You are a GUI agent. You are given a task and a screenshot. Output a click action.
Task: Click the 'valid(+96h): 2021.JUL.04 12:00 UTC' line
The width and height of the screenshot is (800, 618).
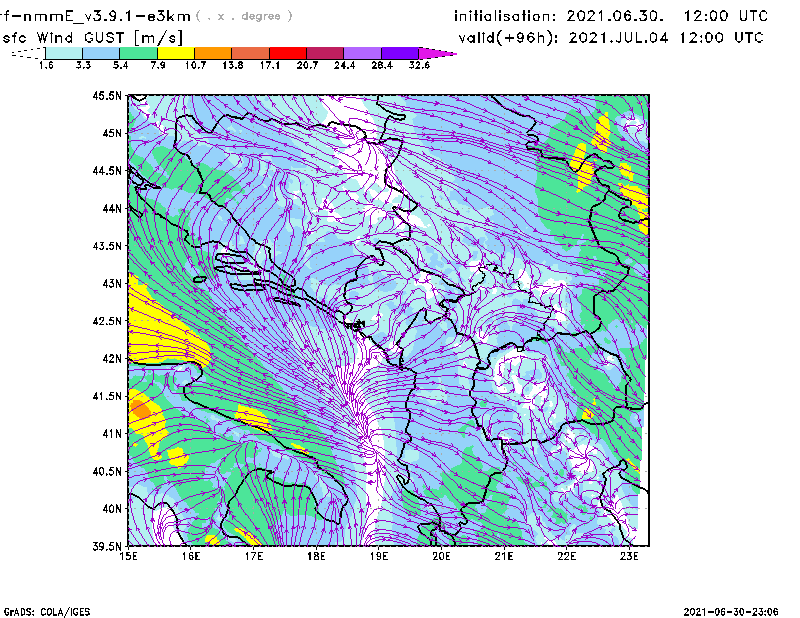point(611,38)
